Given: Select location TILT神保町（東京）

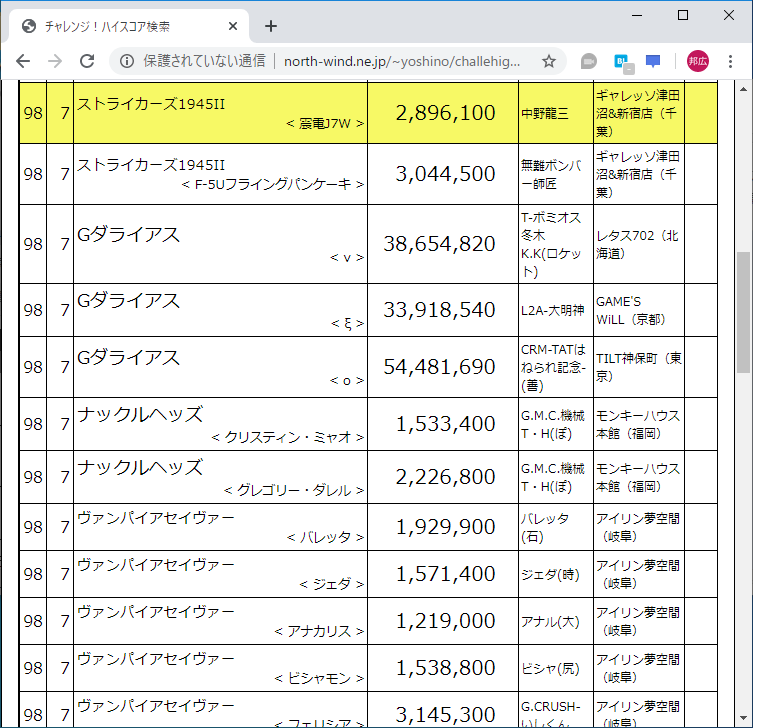Looking at the screenshot, I should point(639,367).
